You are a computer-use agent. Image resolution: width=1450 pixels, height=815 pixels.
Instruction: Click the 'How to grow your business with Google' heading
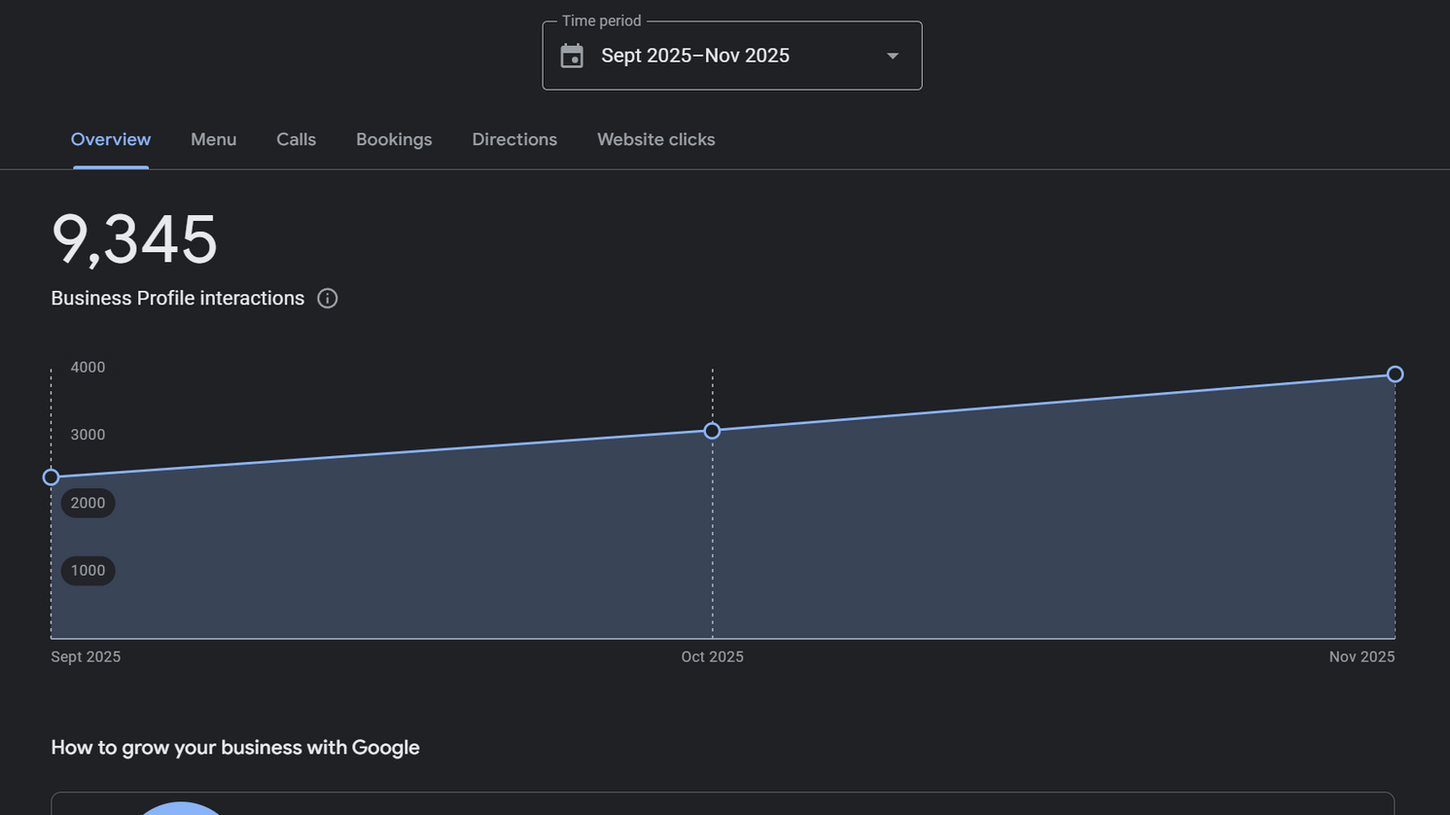coord(235,748)
